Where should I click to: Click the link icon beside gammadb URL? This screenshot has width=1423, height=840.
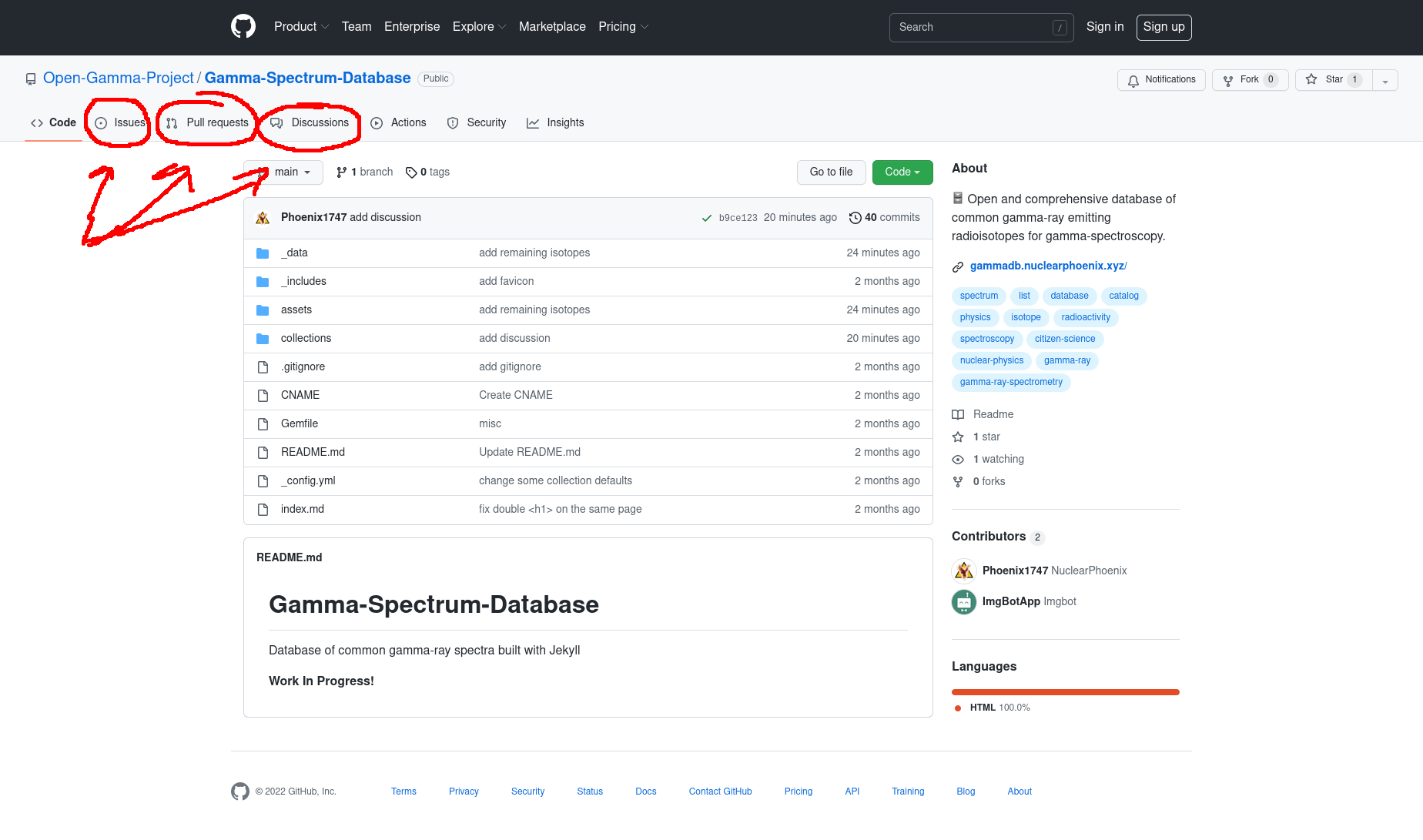(958, 267)
